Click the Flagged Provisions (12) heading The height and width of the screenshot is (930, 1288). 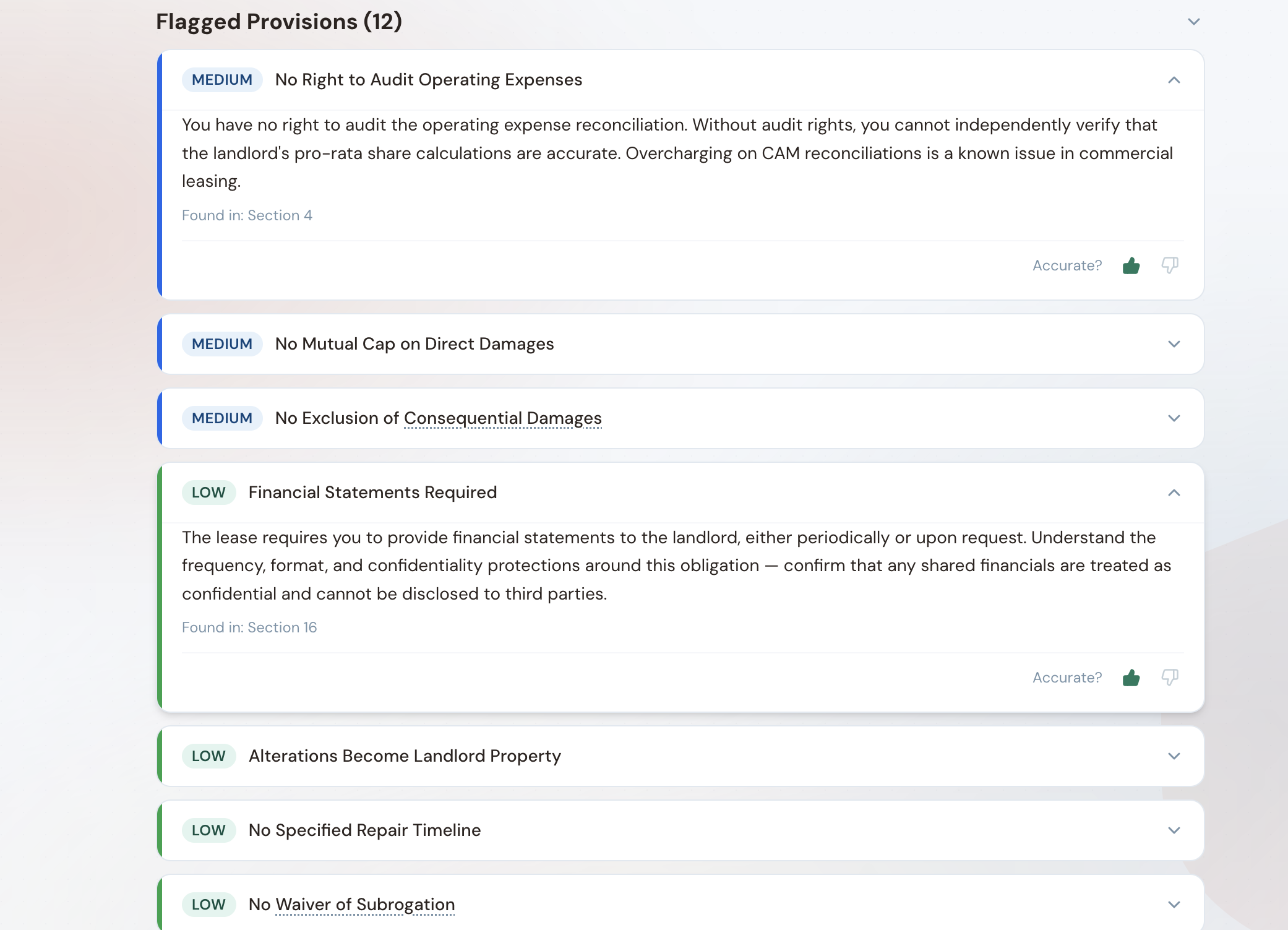(279, 22)
